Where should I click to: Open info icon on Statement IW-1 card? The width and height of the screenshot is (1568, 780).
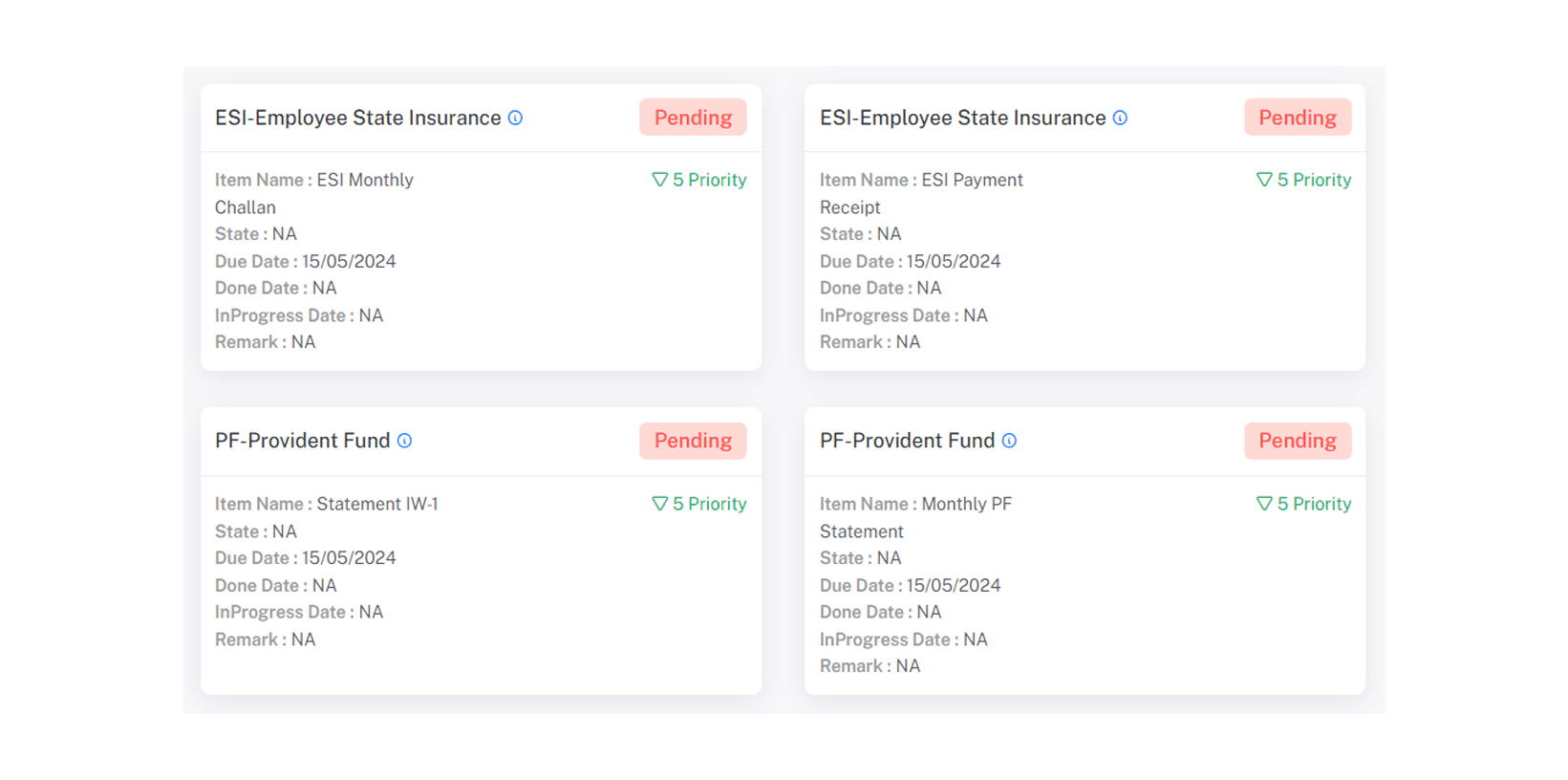tap(404, 441)
